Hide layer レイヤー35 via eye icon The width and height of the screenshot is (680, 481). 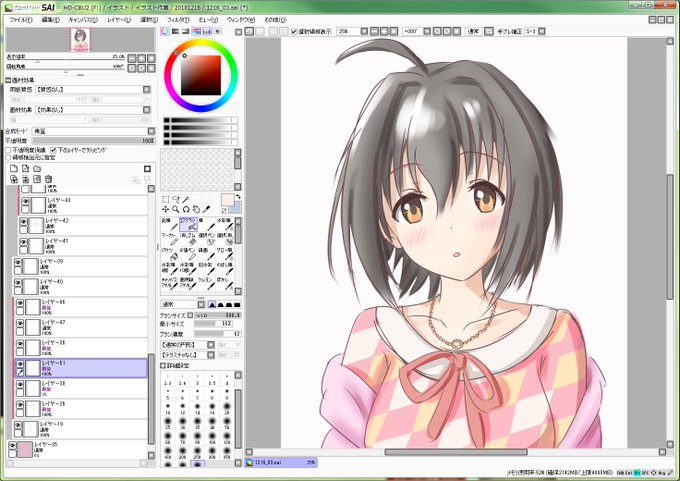coord(12,445)
